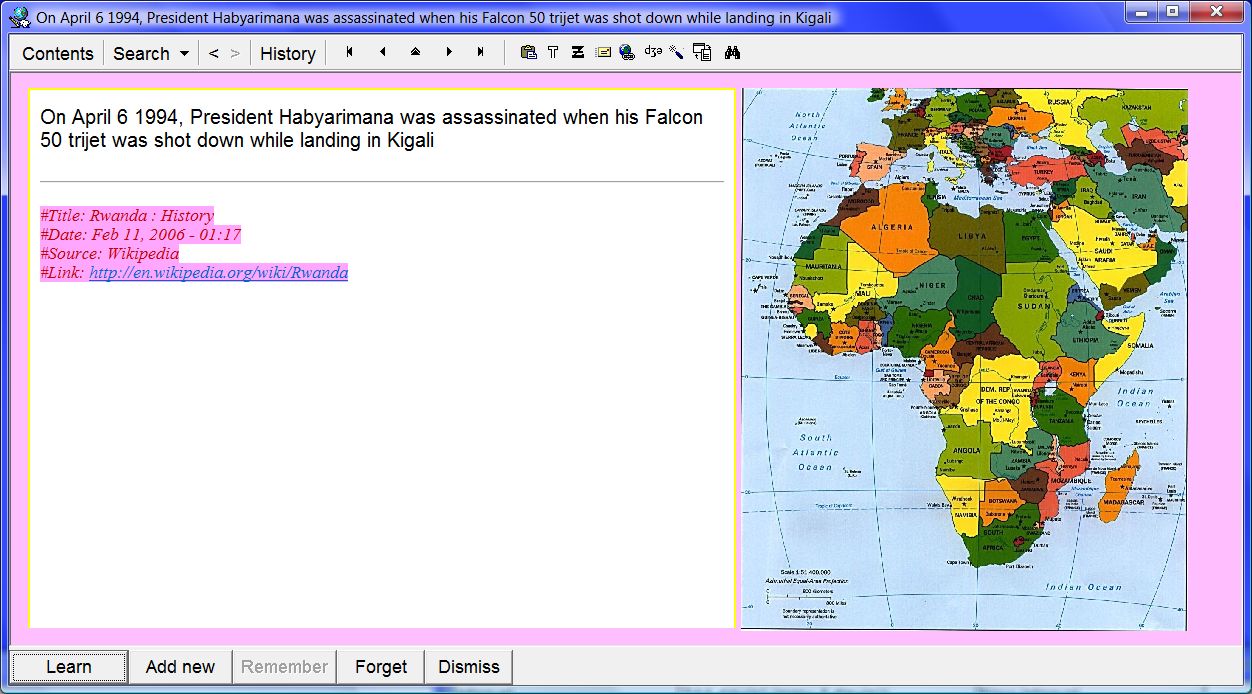
Task: Open the en.wikipedia.org/wiki/Rwanda link
Action: [218, 273]
